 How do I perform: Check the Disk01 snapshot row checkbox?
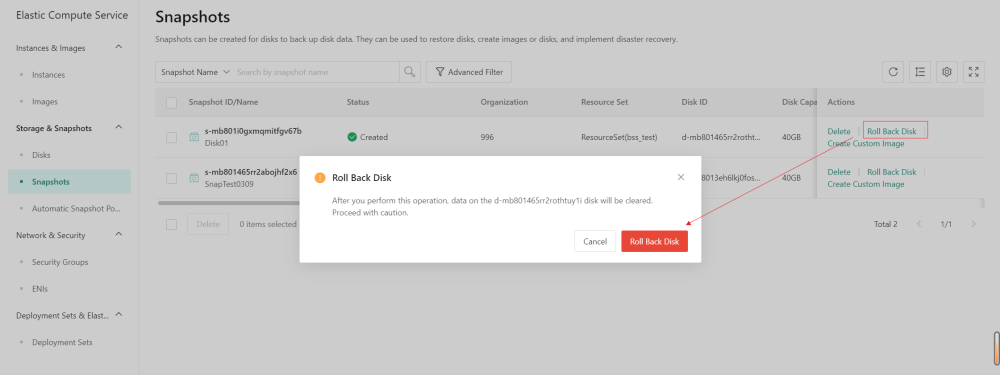(172, 137)
